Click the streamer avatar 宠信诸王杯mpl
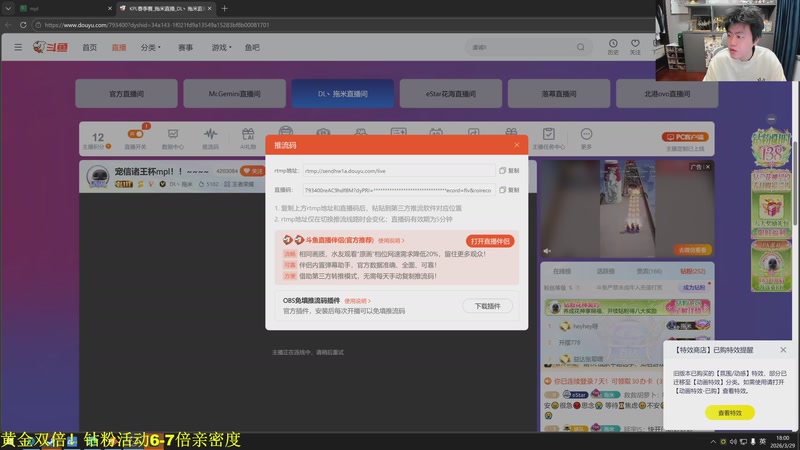The width and height of the screenshot is (800, 450). (x=97, y=177)
